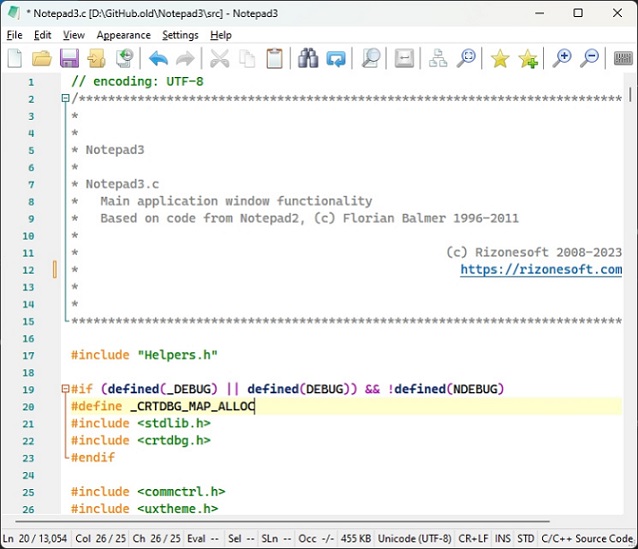Redo the undone edit
Viewport: 638px width, 549px height.
point(185,59)
